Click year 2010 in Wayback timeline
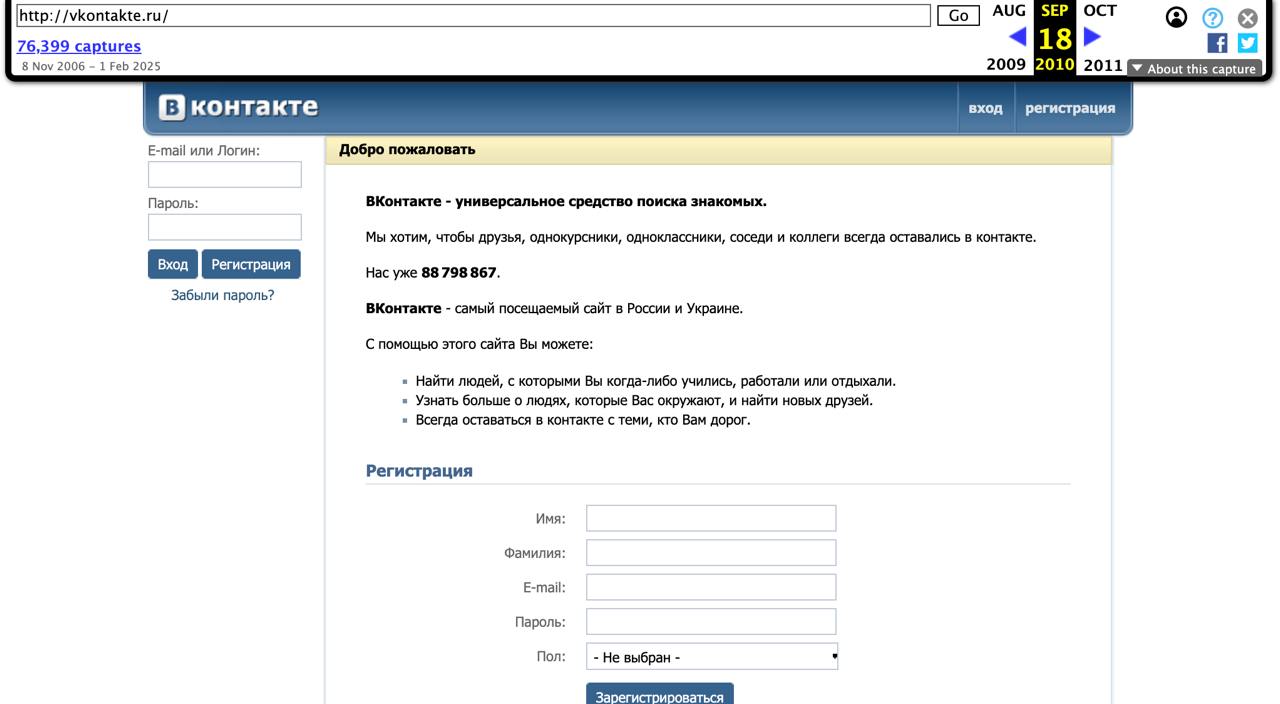Viewport: 1280px width, 704px height. pyautogui.click(x=1055, y=65)
